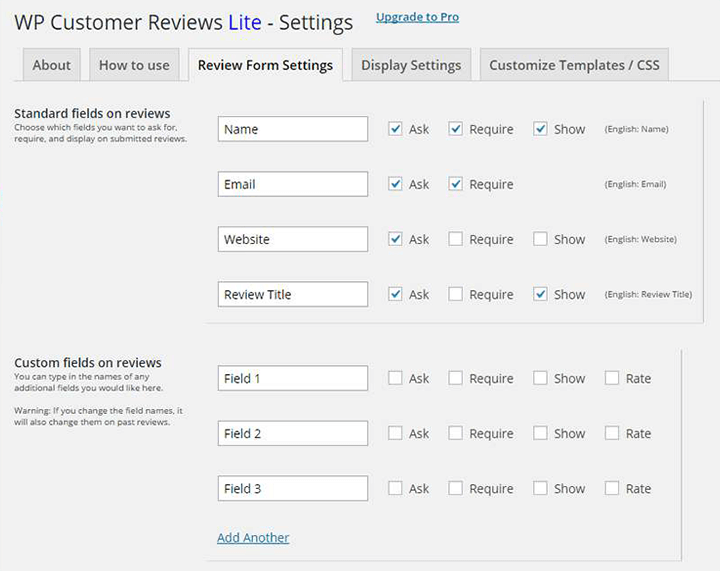Enable Require for custom Field 2
The height and width of the screenshot is (571, 720).
[x=455, y=433]
